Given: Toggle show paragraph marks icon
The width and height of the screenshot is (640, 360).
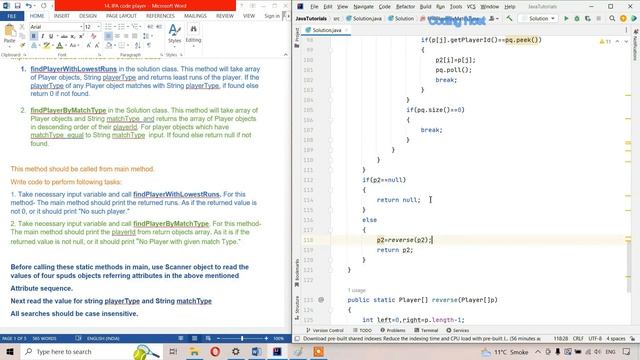Looking at the screenshot, I should 149,46.
